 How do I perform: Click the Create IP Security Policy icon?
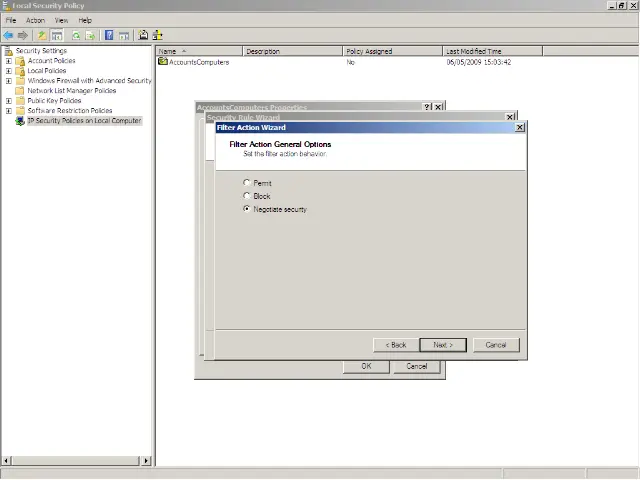(x=143, y=35)
